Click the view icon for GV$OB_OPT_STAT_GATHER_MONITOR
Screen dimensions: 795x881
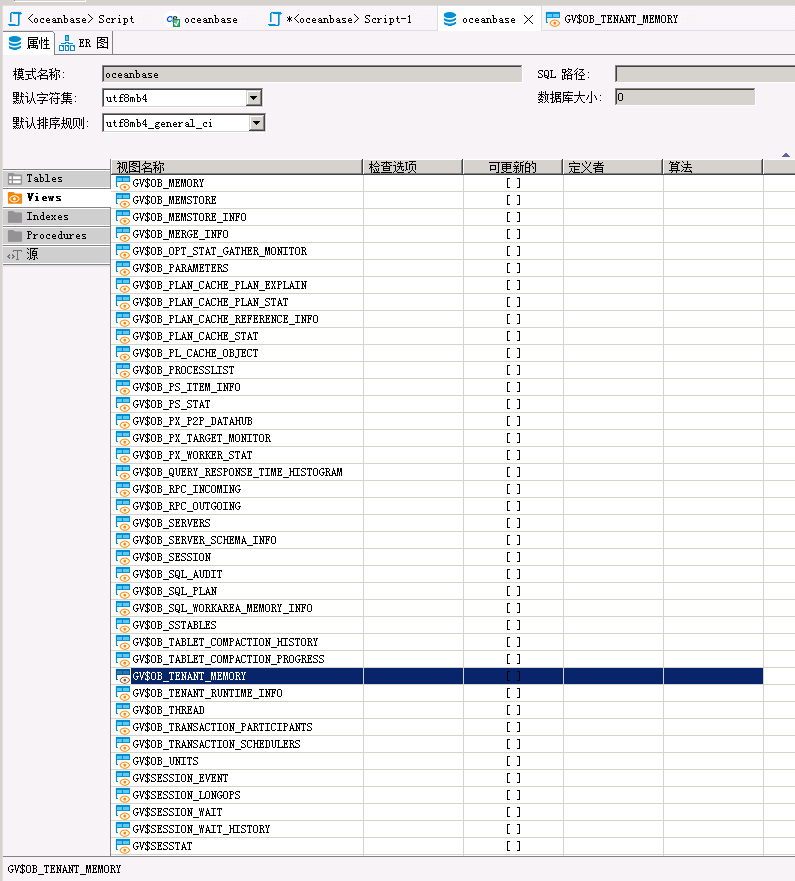(122, 251)
